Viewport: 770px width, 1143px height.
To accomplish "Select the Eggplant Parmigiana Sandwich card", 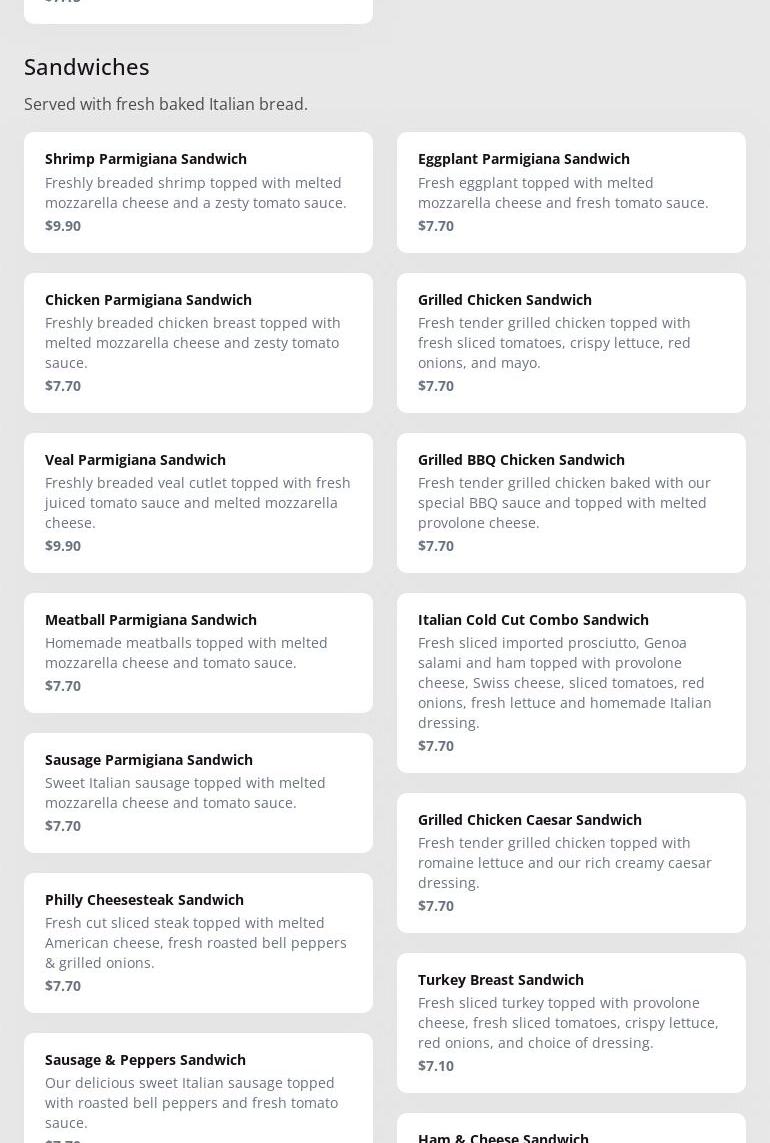I will pos(571,192).
